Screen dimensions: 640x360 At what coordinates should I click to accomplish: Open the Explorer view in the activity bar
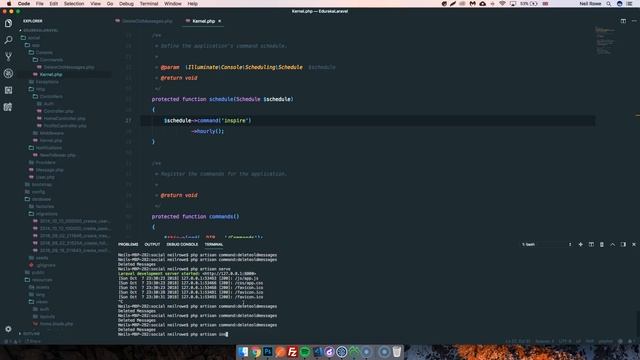pyautogui.click(x=8, y=23)
